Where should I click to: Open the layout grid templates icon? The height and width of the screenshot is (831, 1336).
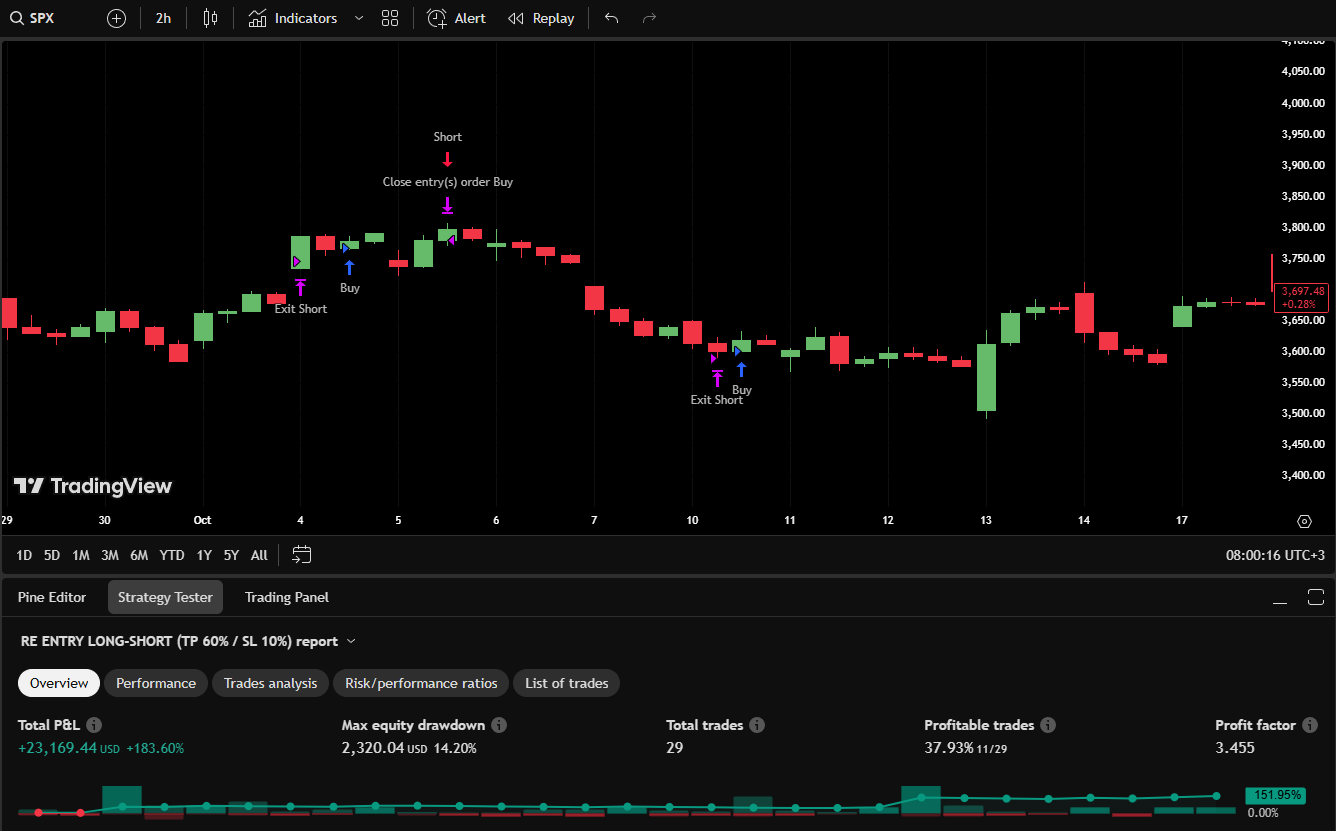coord(390,18)
